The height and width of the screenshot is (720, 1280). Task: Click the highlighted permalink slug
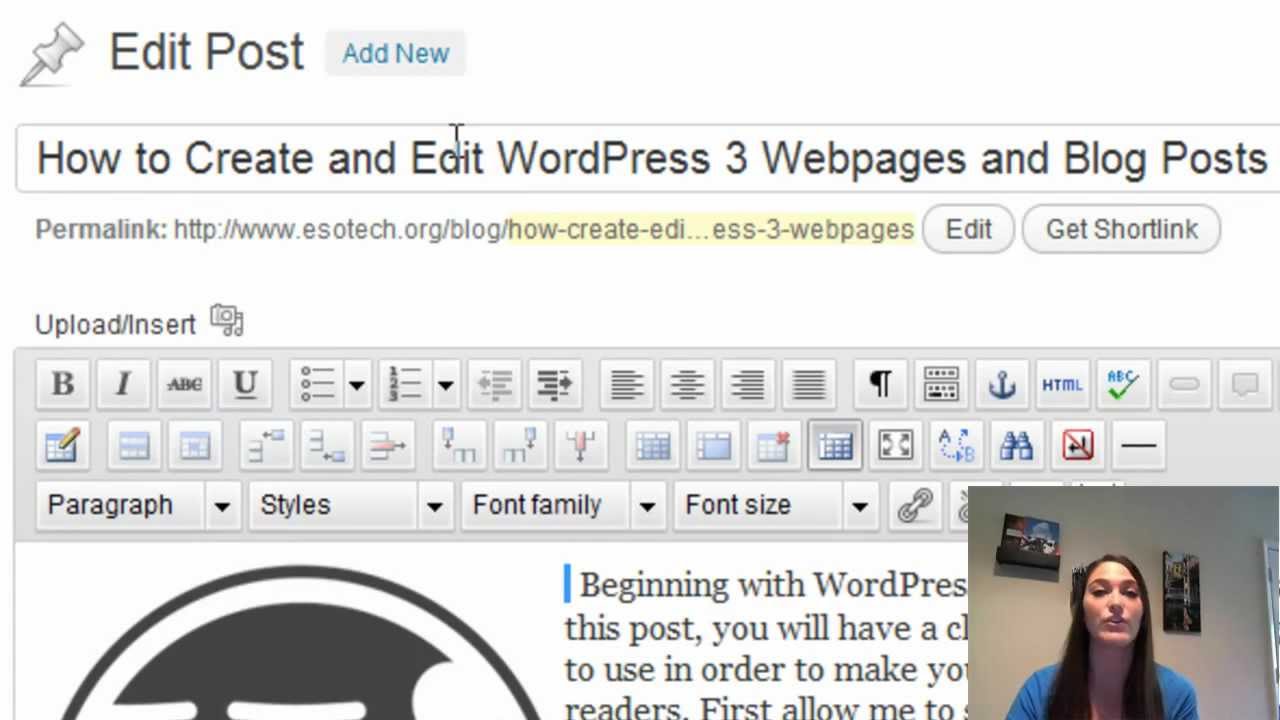711,229
